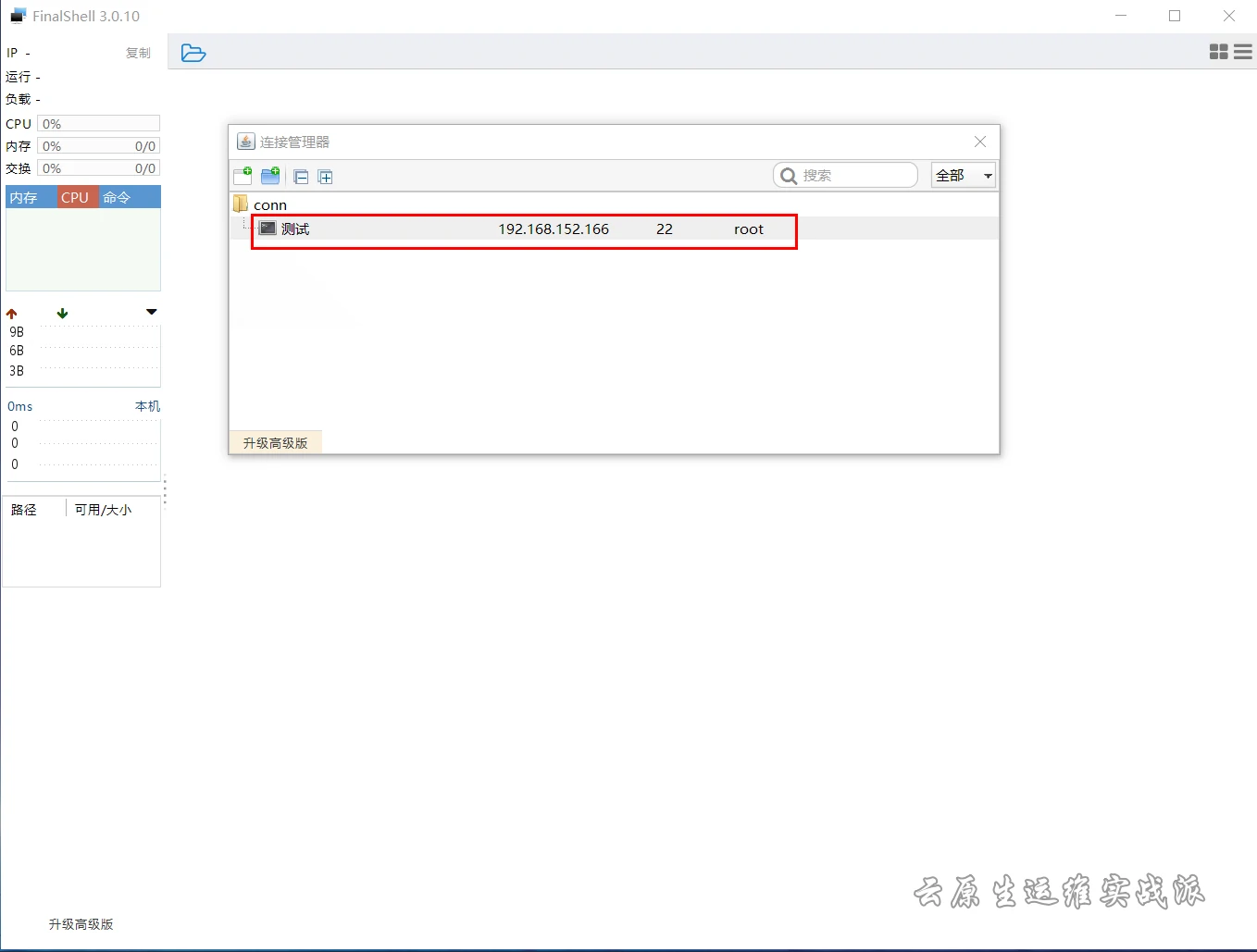1257x952 pixels.
Task: Click the FinalShell app icon in title bar
Action: pyautogui.click(x=18, y=16)
